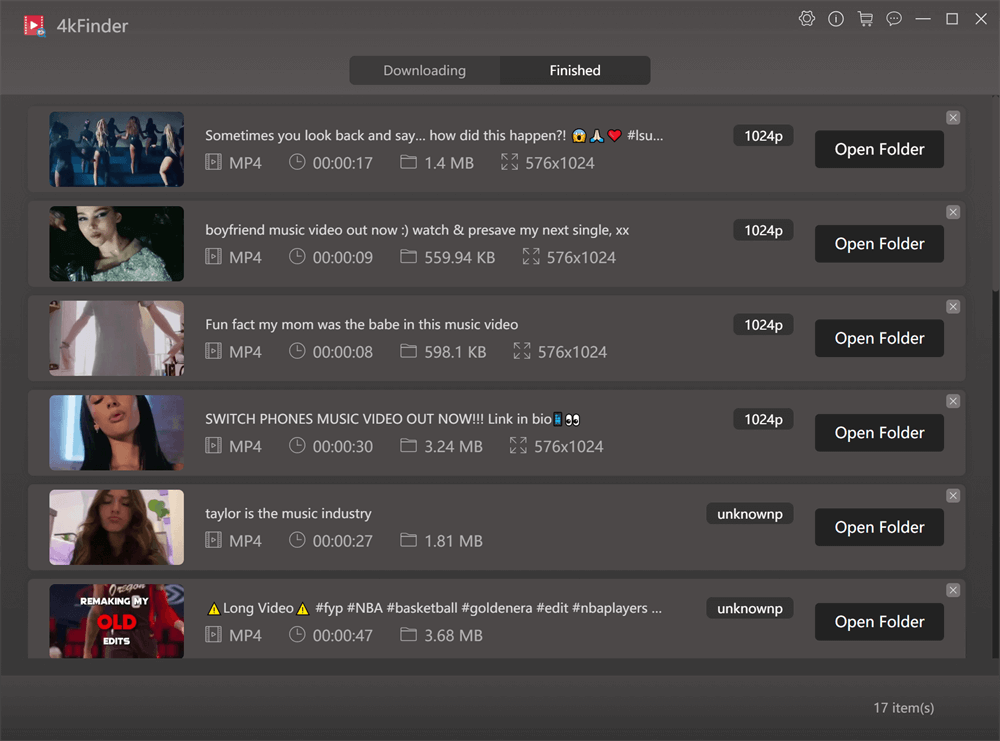Open the shopping cart to purchase a license
The width and height of the screenshot is (1000, 741).
865,18
